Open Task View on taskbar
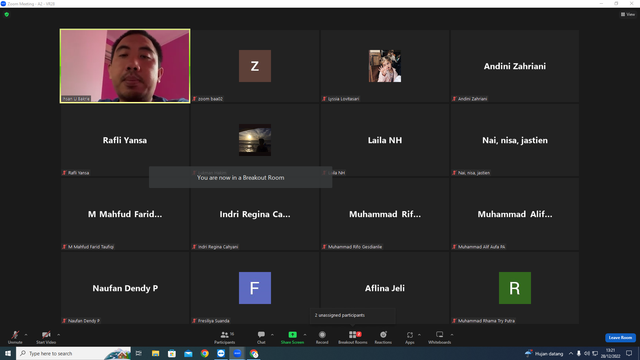The image size is (640, 360). [x=139, y=353]
